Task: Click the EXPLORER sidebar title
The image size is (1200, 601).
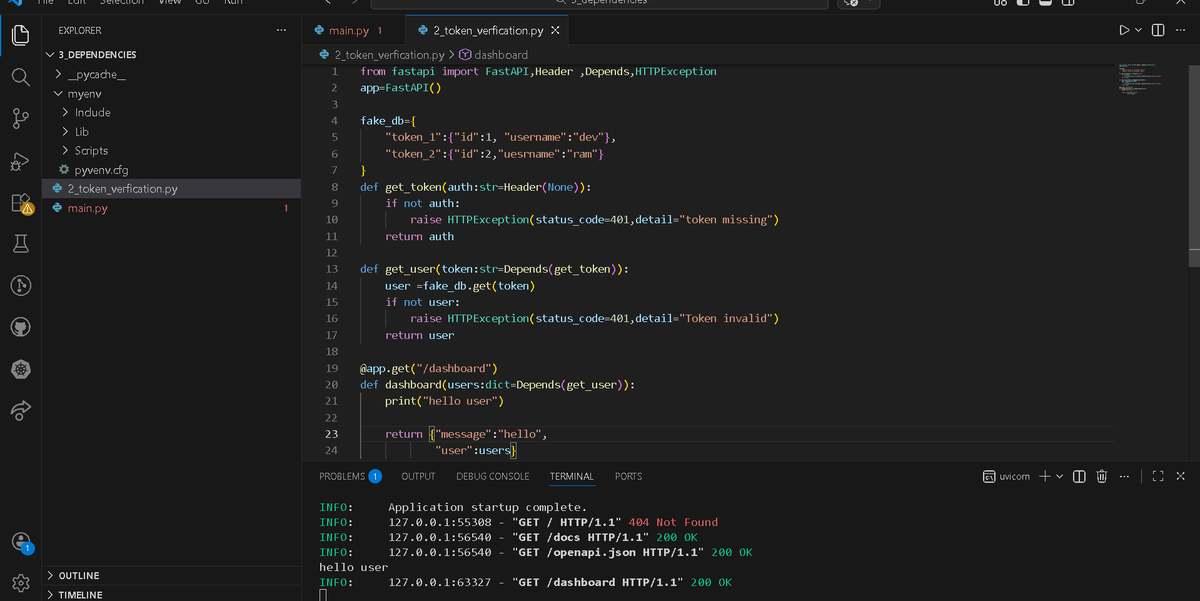Action: tap(80, 31)
